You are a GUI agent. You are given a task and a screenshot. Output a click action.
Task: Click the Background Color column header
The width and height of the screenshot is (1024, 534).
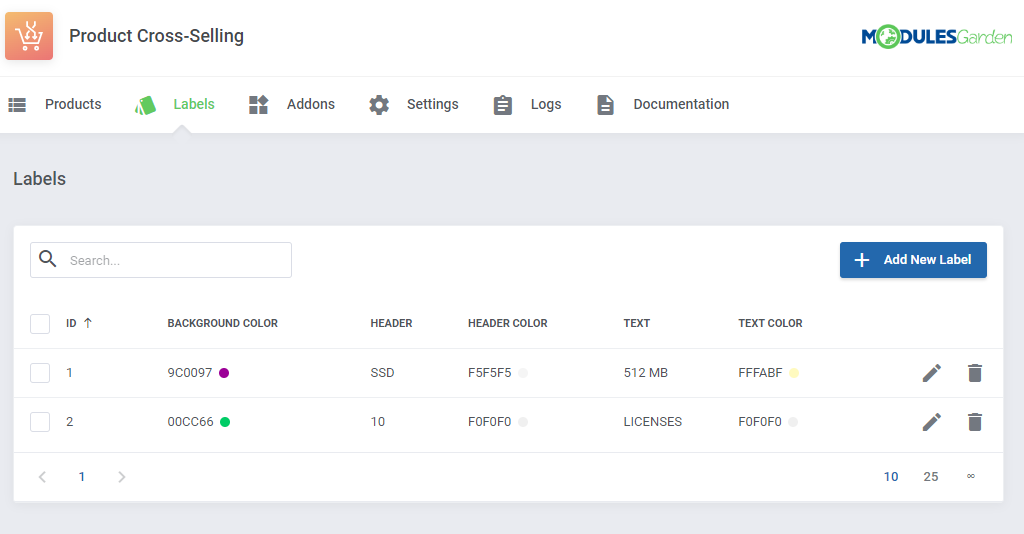pos(223,323)
